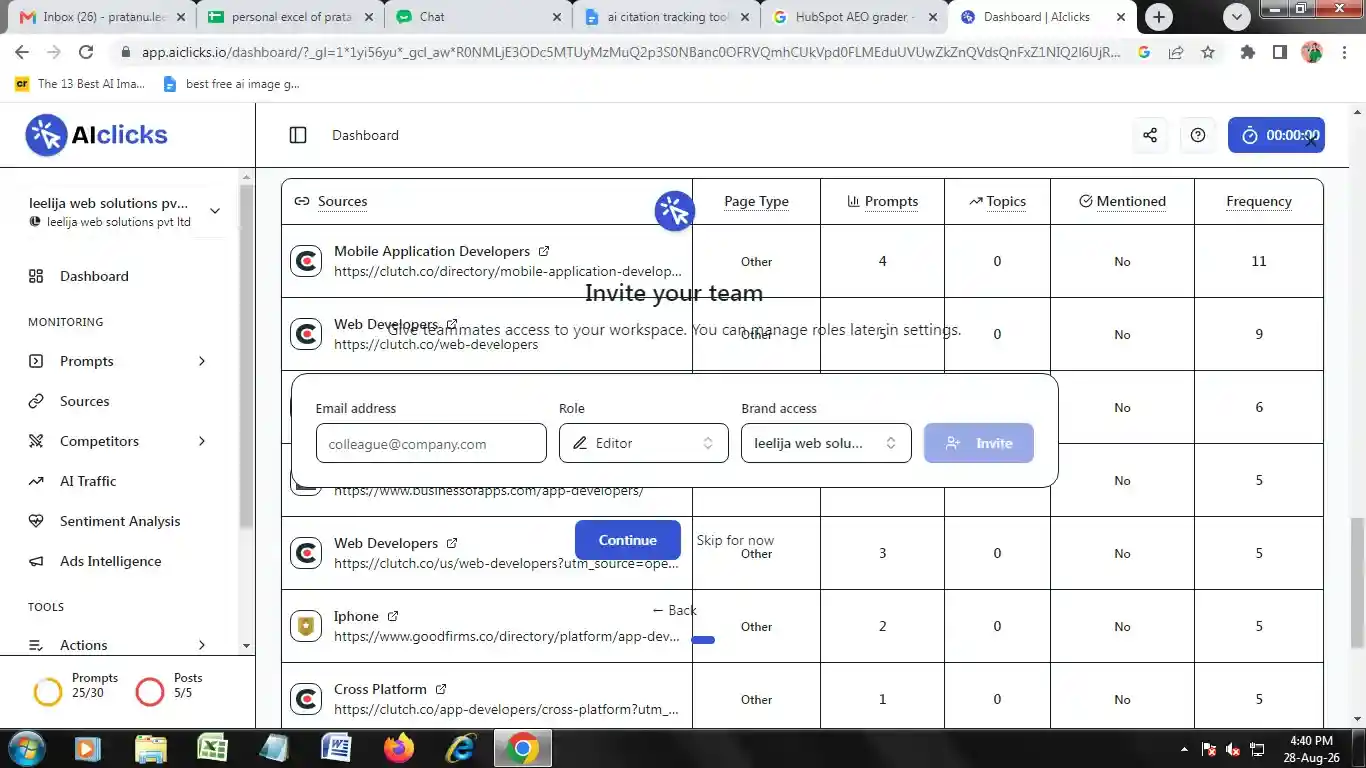1366x768 pixels.
Task: Open Dashboard in the sidebar
Action: [x=94, y=276]
